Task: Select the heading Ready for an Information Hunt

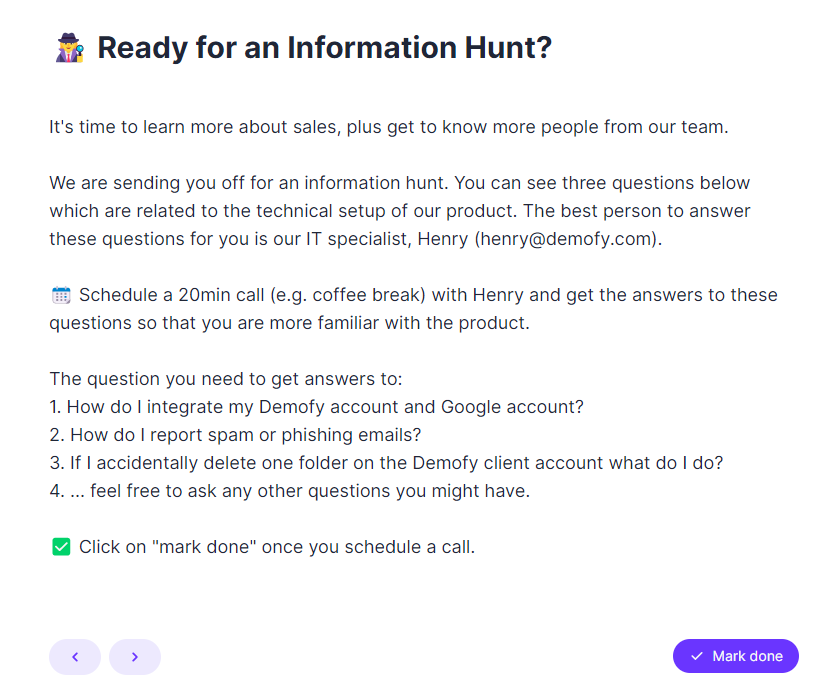Action: [325, 47]
